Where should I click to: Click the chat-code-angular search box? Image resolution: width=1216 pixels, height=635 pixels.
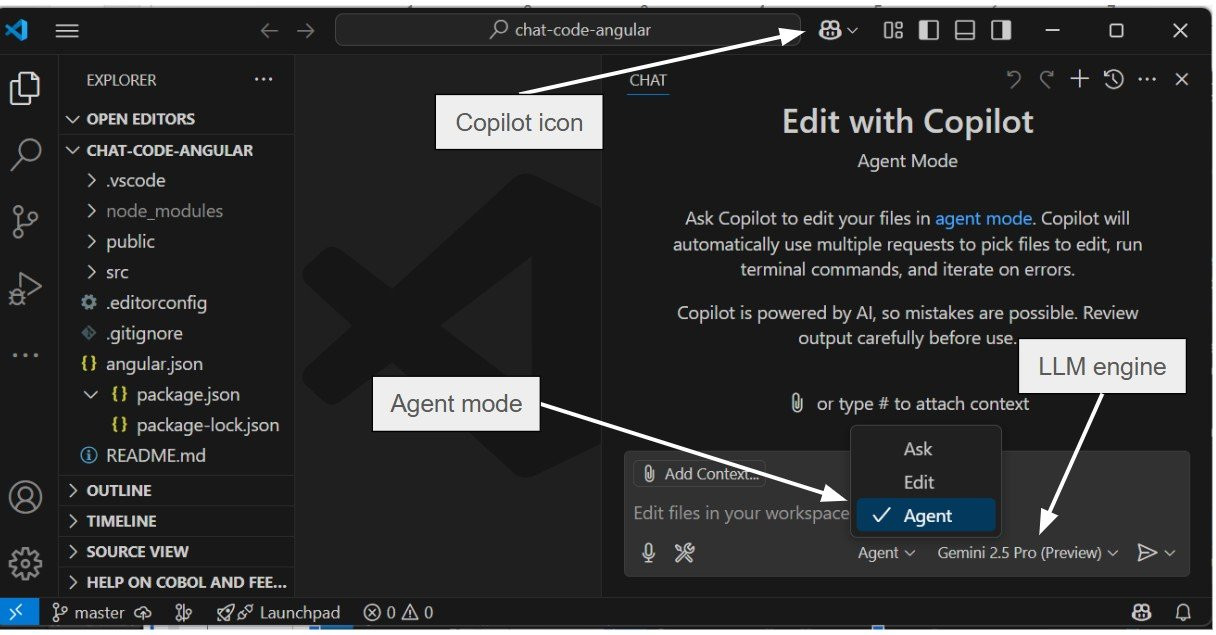(x=568, y=30)
